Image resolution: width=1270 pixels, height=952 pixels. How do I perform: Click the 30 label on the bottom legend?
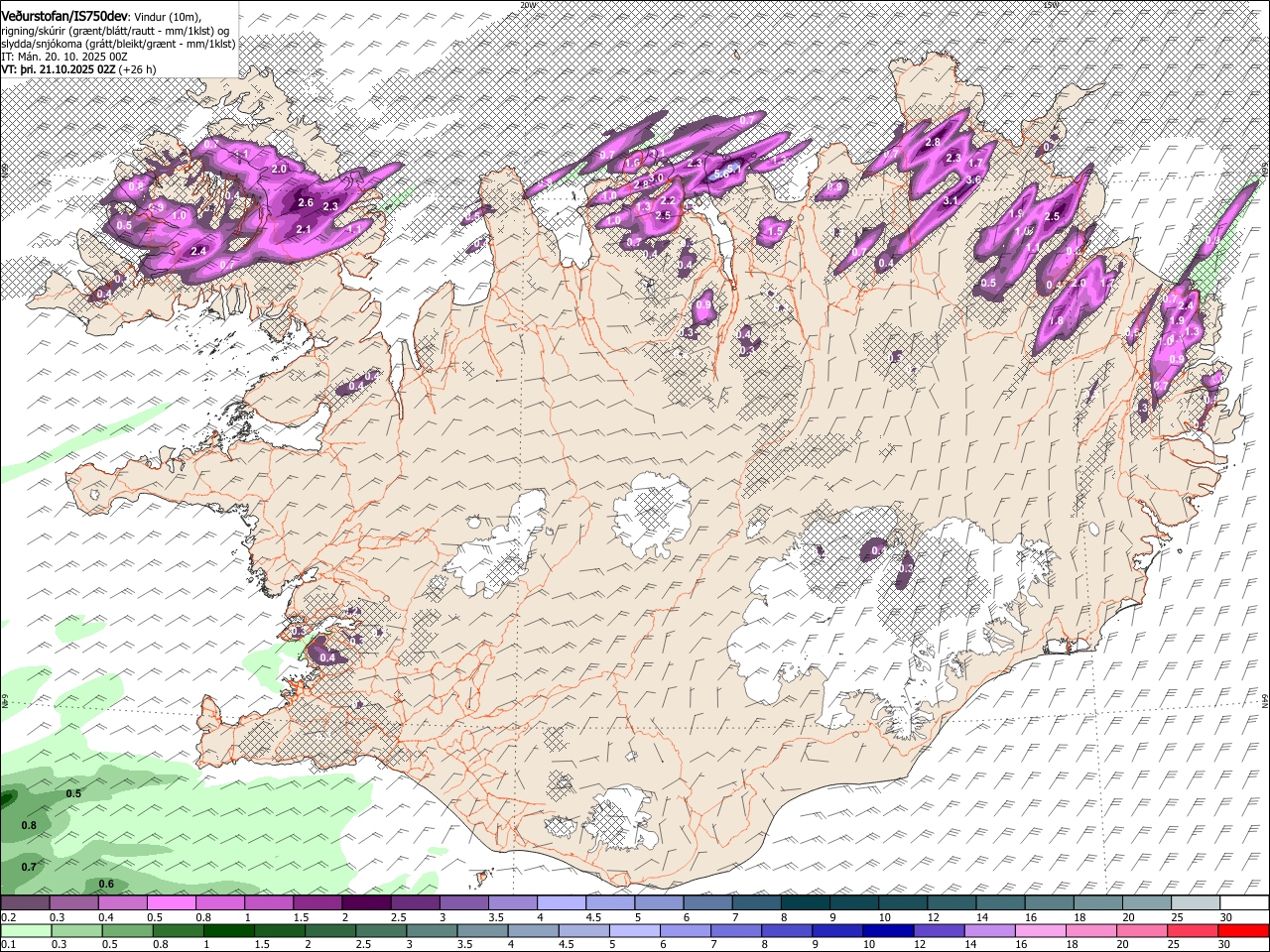click(x=1223, y=945)
